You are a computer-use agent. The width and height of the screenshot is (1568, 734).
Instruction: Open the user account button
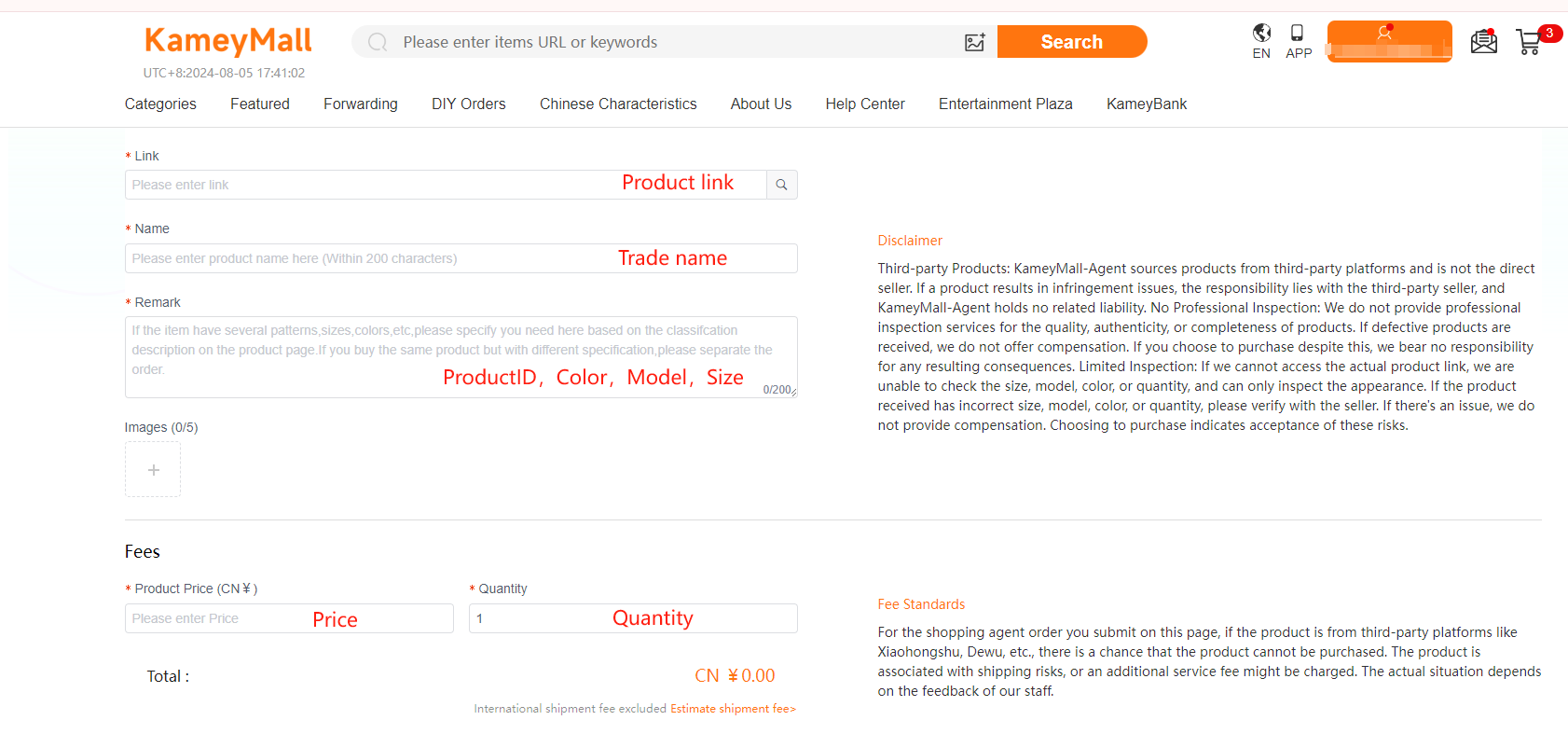(1389, 41)
